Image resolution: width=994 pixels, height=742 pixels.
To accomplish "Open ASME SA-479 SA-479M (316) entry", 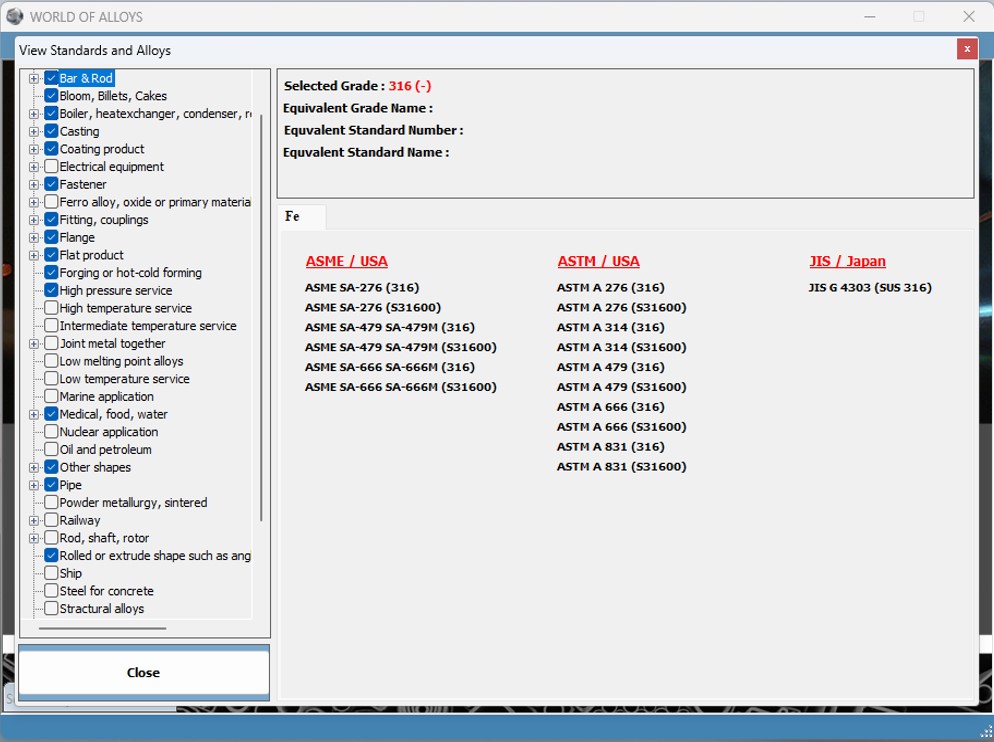I will coord(389,327).
